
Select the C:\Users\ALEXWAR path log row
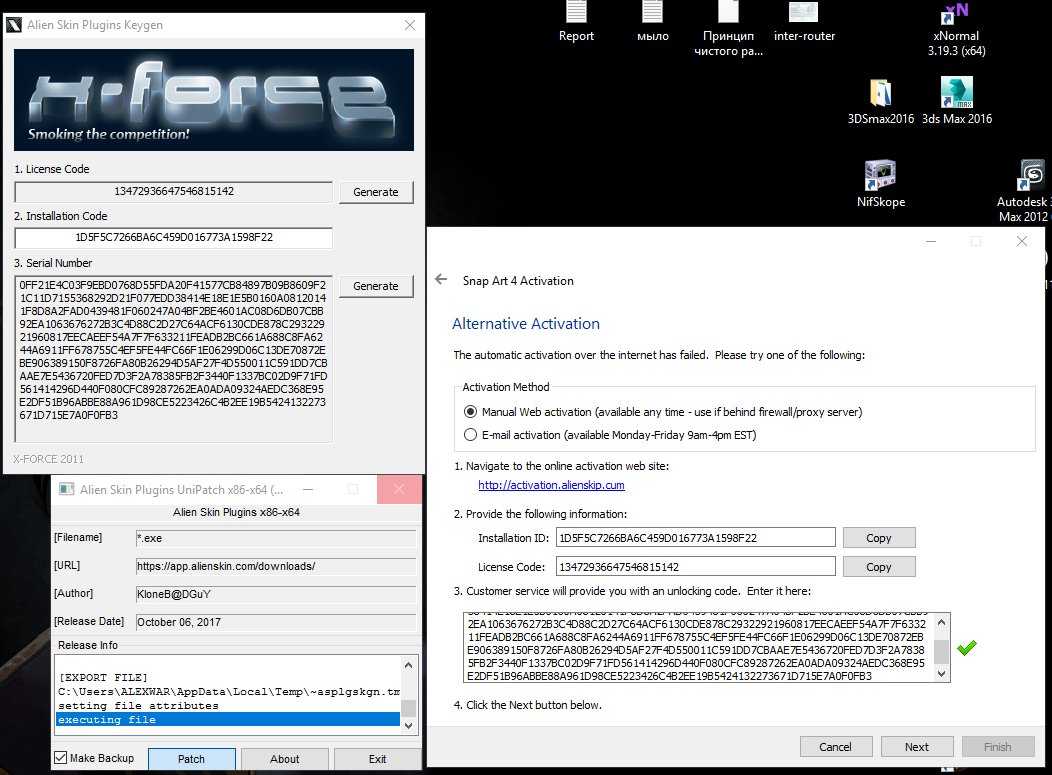click(228, 691)
